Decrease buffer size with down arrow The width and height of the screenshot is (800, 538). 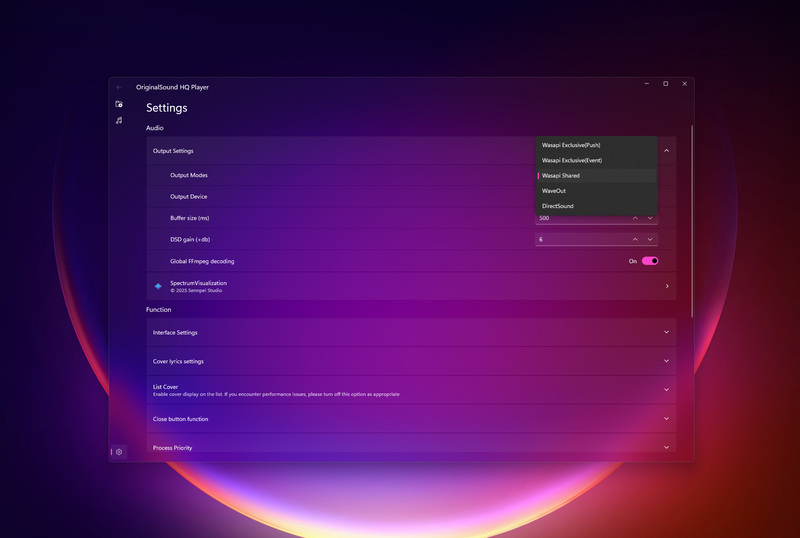650,218
